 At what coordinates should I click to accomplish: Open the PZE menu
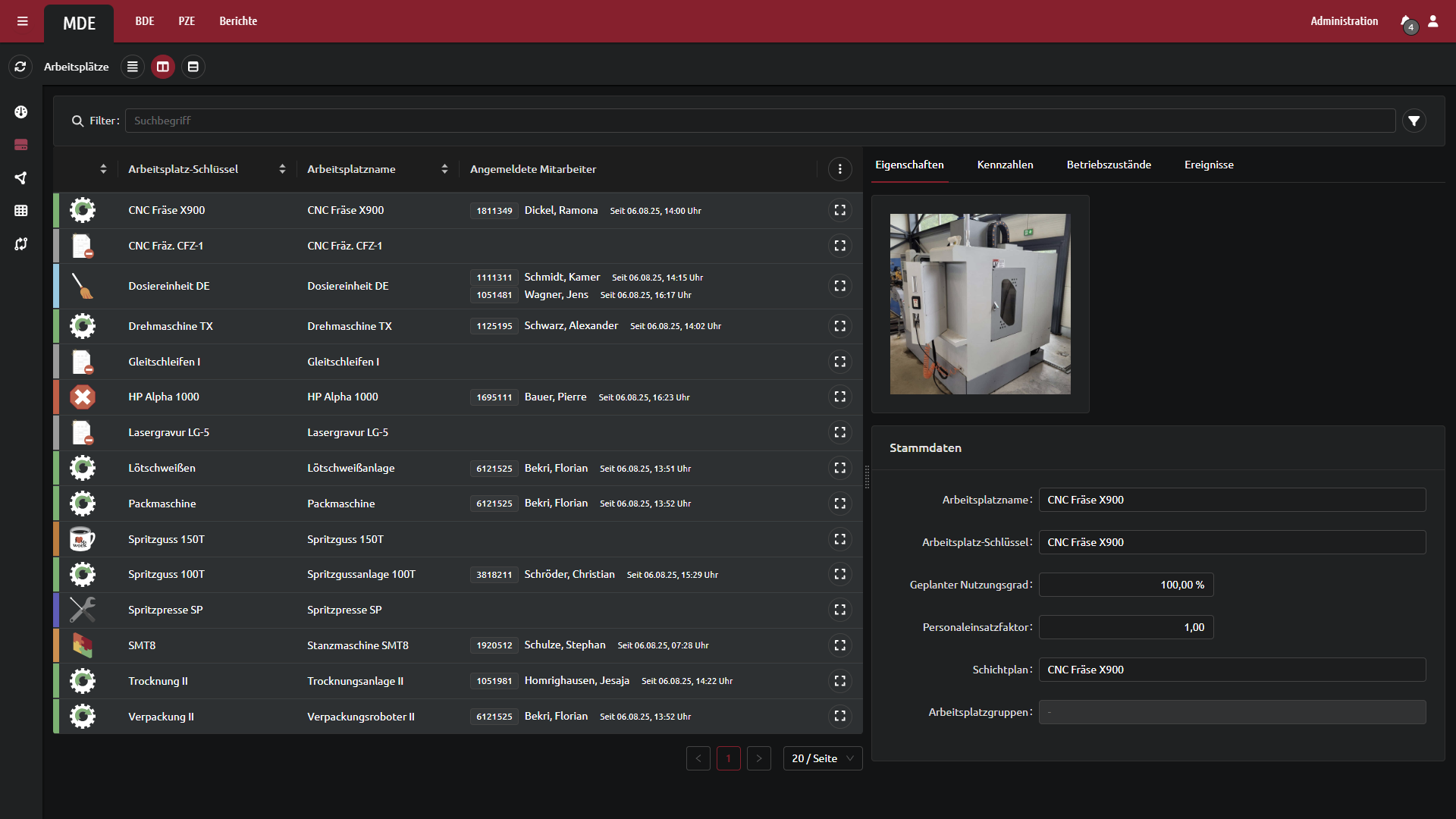tap(187, 21)
